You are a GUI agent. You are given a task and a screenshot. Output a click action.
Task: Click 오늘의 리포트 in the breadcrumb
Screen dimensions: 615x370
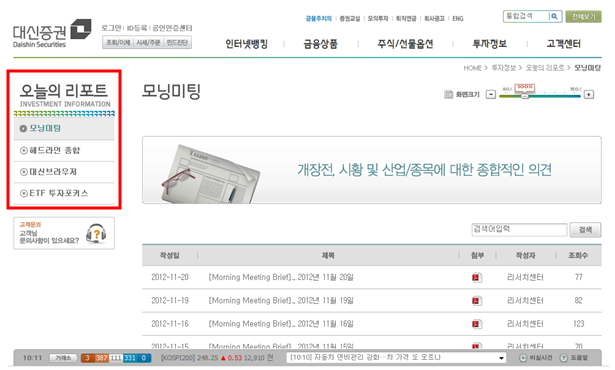click(x=545, y=68)
